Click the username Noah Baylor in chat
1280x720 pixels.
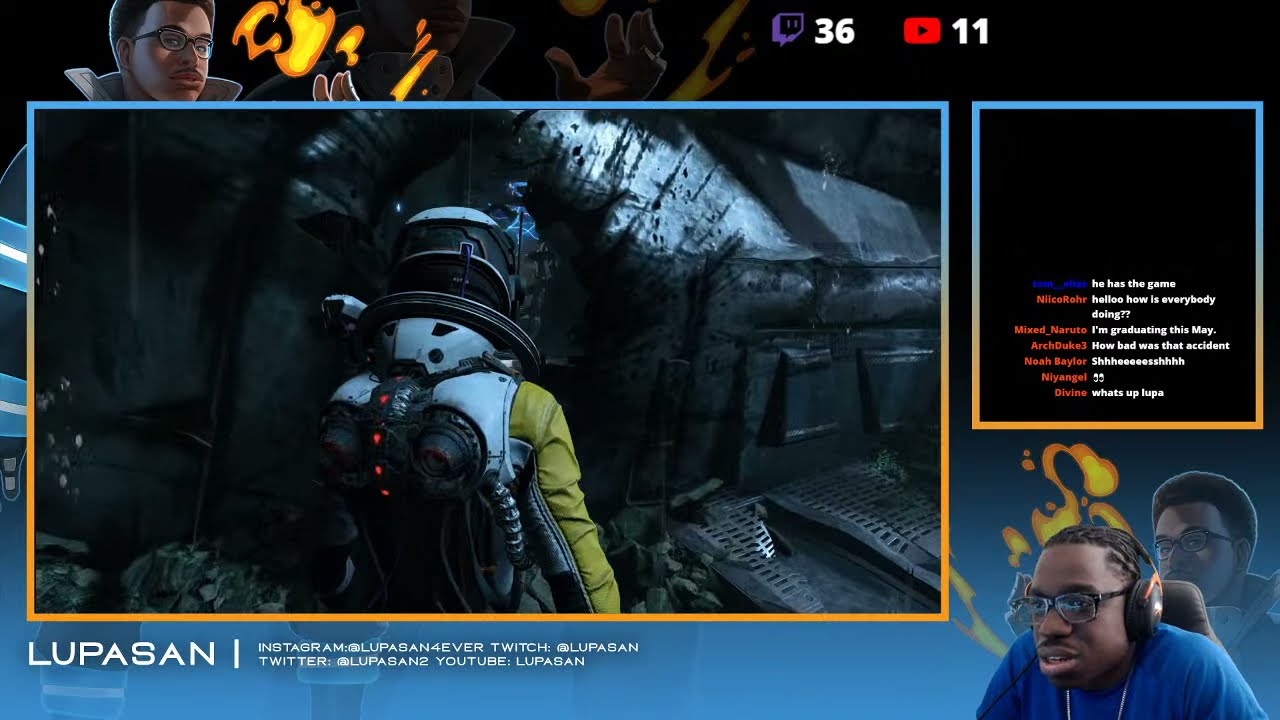coord(1055,361)
